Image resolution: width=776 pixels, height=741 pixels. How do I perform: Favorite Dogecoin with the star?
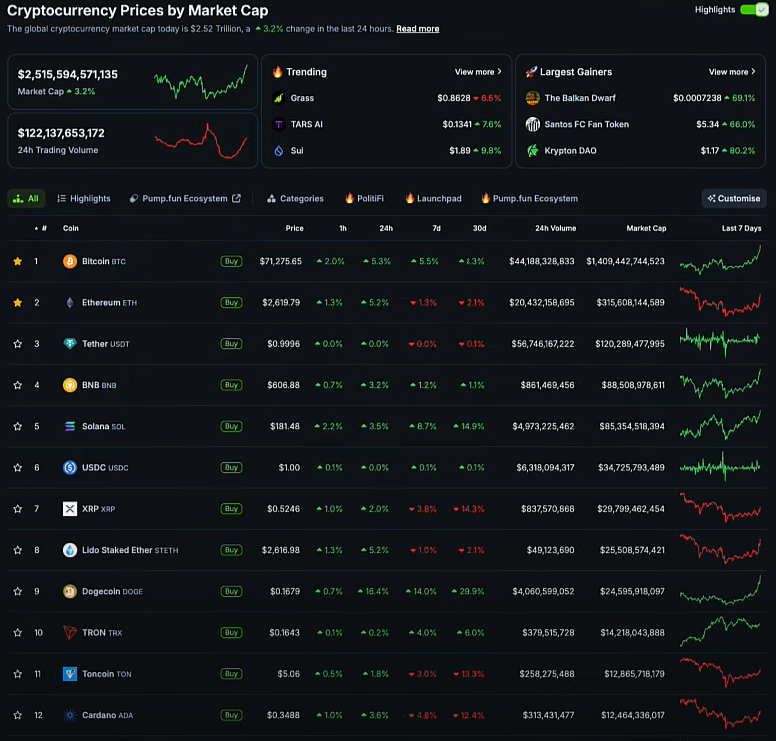click(x=18, y=591)
